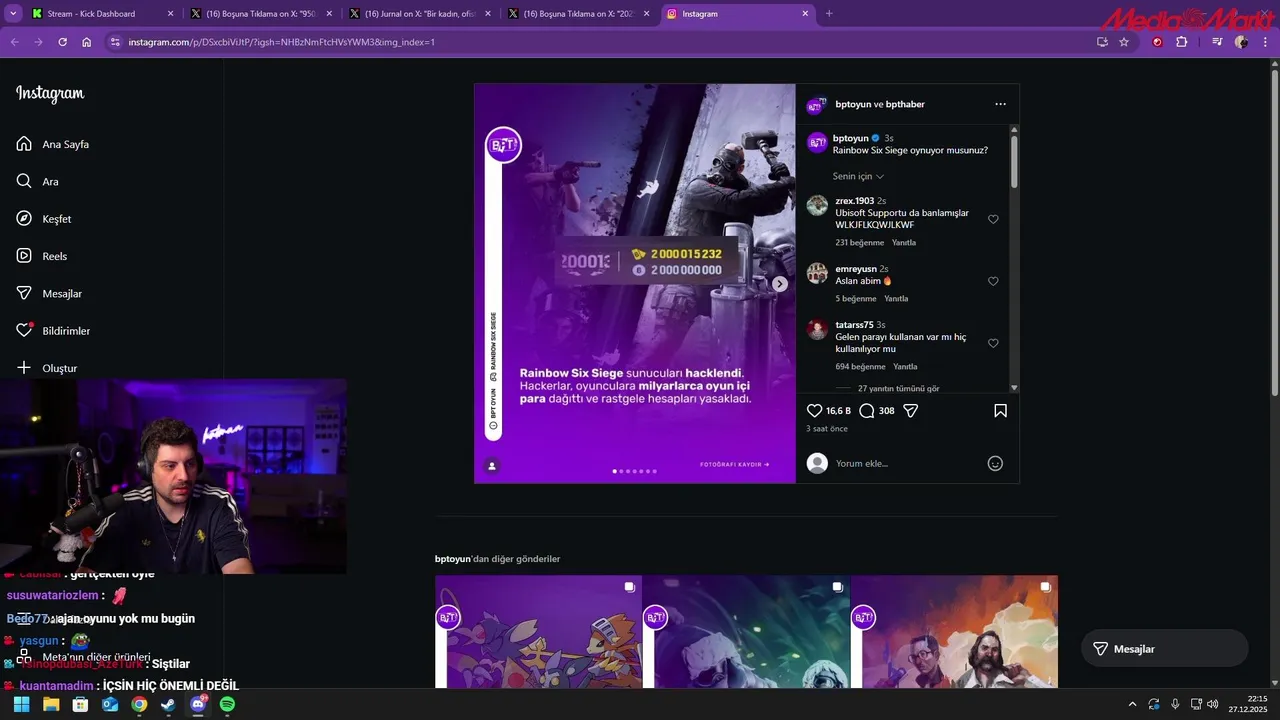Viewport: 1280px width, 720px height.
Task: Open the Pokémon-themed post thumbnail
Action: click(538, 632)
